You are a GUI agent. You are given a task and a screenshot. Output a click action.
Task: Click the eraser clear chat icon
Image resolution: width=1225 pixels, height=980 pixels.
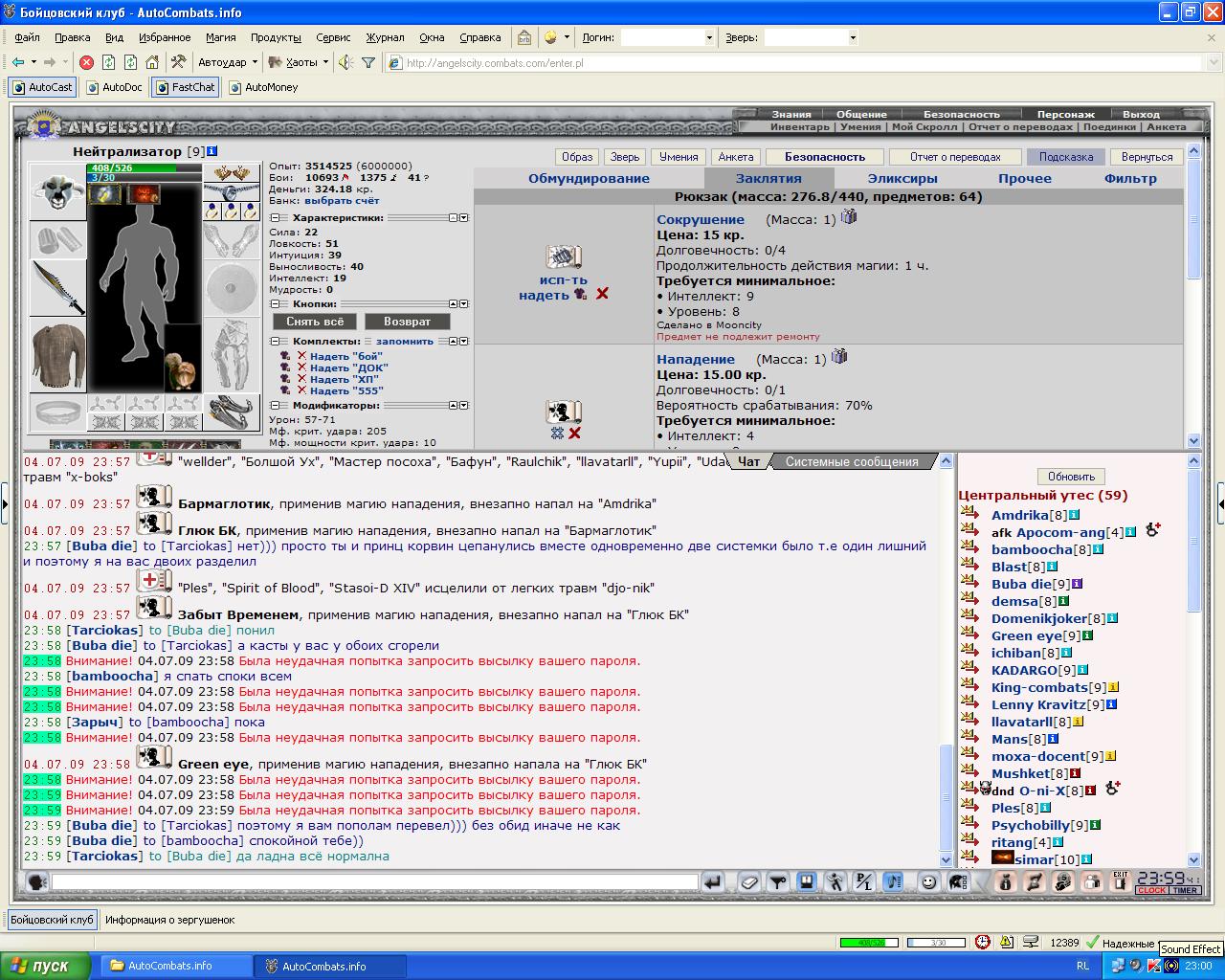click(x=748, y=881)
